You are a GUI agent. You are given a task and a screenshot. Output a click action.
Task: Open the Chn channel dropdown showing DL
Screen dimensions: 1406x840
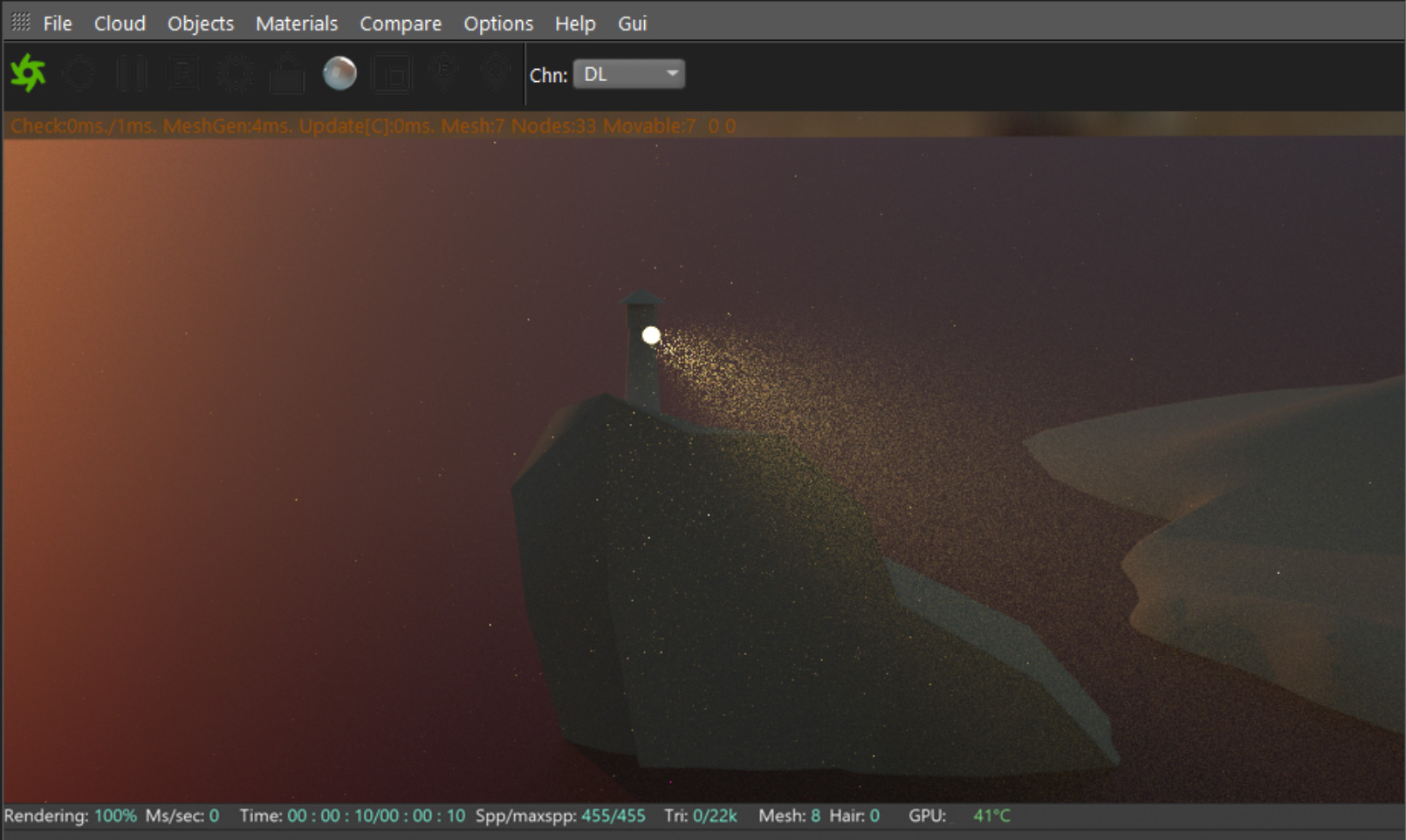coord(628,74)
